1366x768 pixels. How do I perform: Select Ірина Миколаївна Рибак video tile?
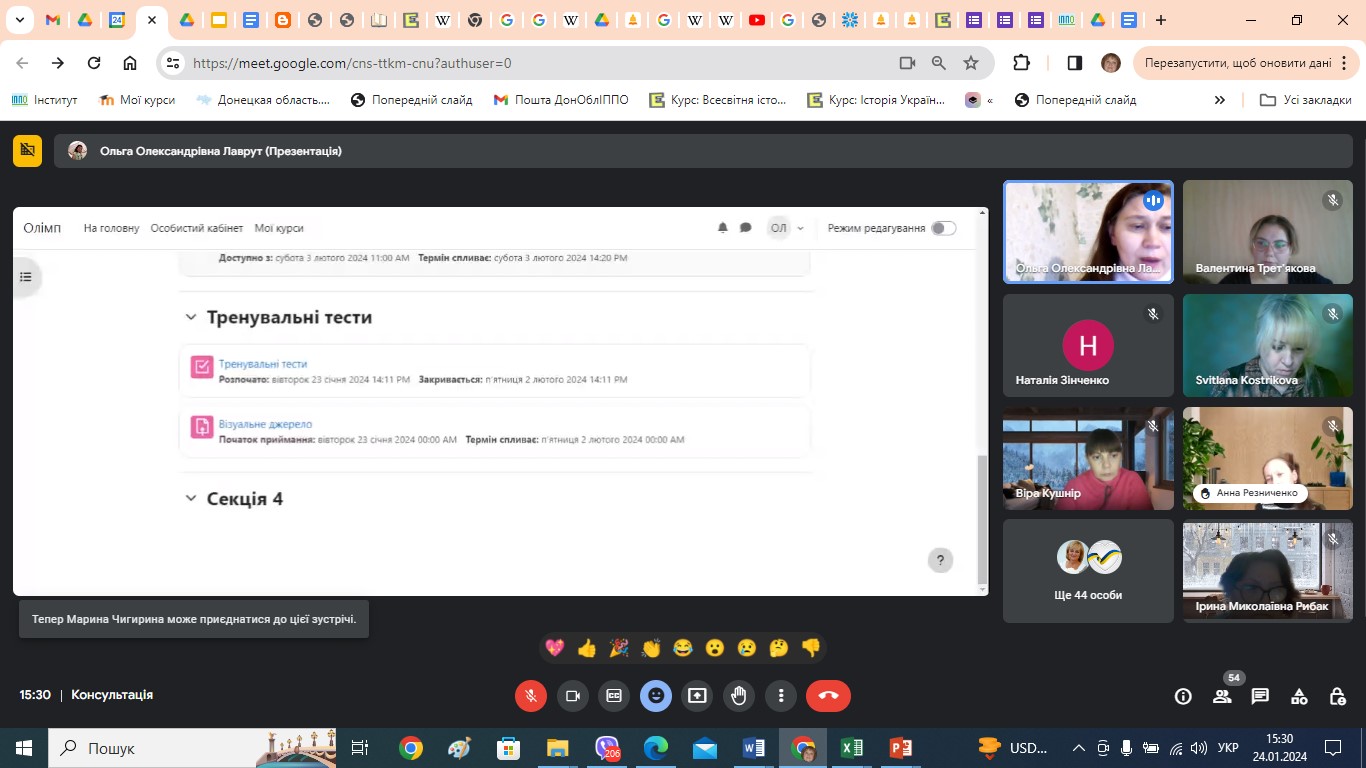(1268, 570)
